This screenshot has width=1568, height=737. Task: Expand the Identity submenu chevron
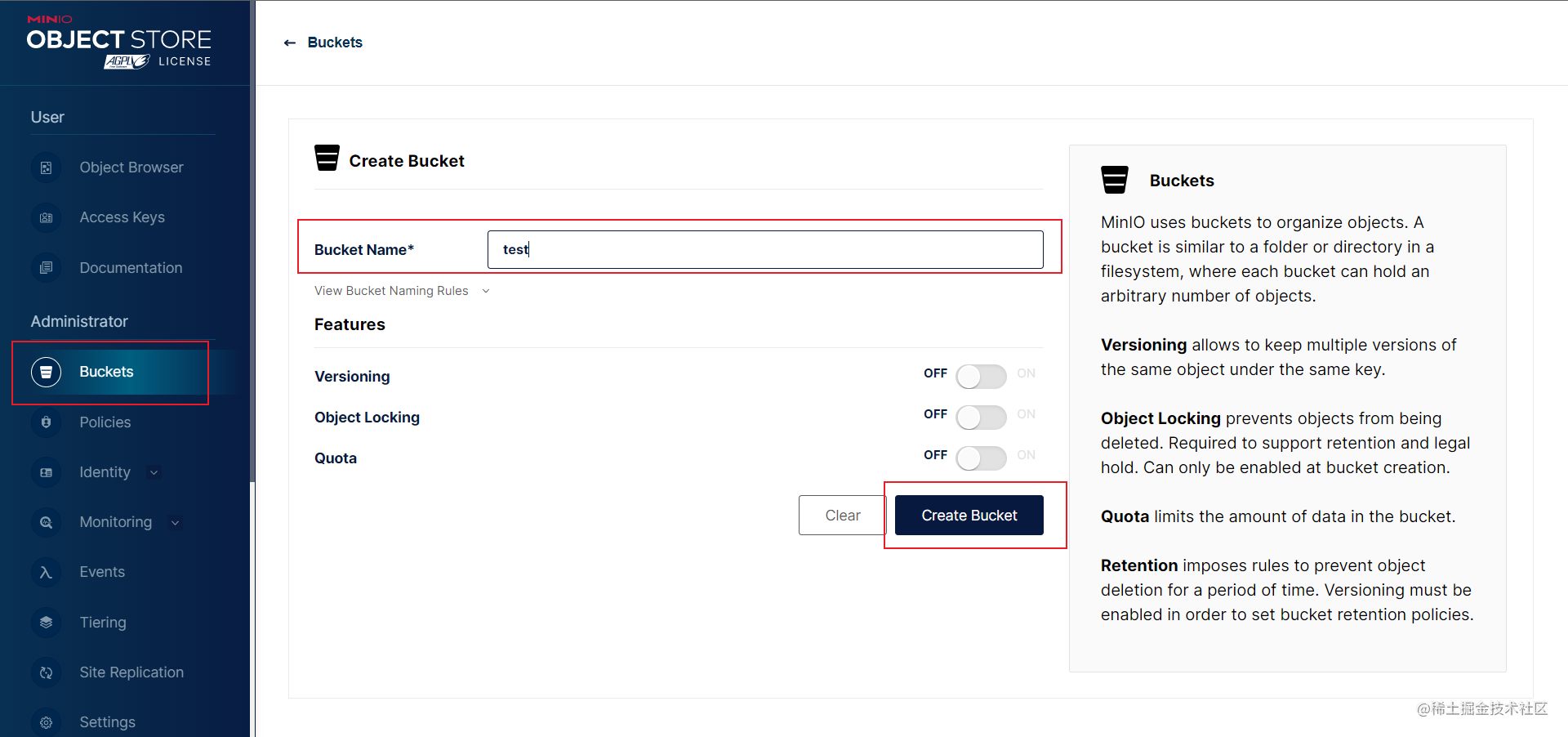154,472
